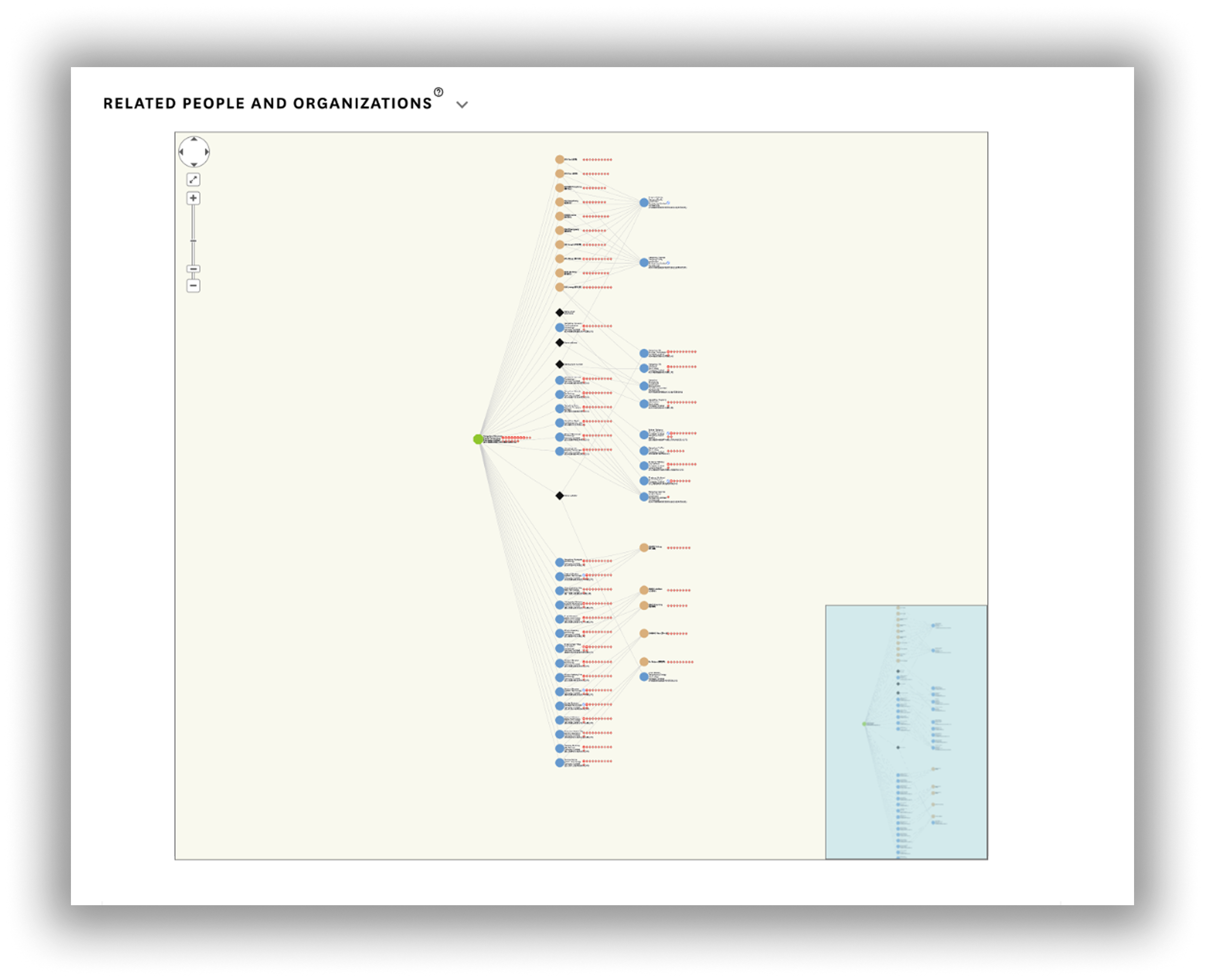Image resolution: width=1205 pixels, height=980 pixels.
Task: Collapse the Related People and Organizations section
Action: tap(462, 105)
